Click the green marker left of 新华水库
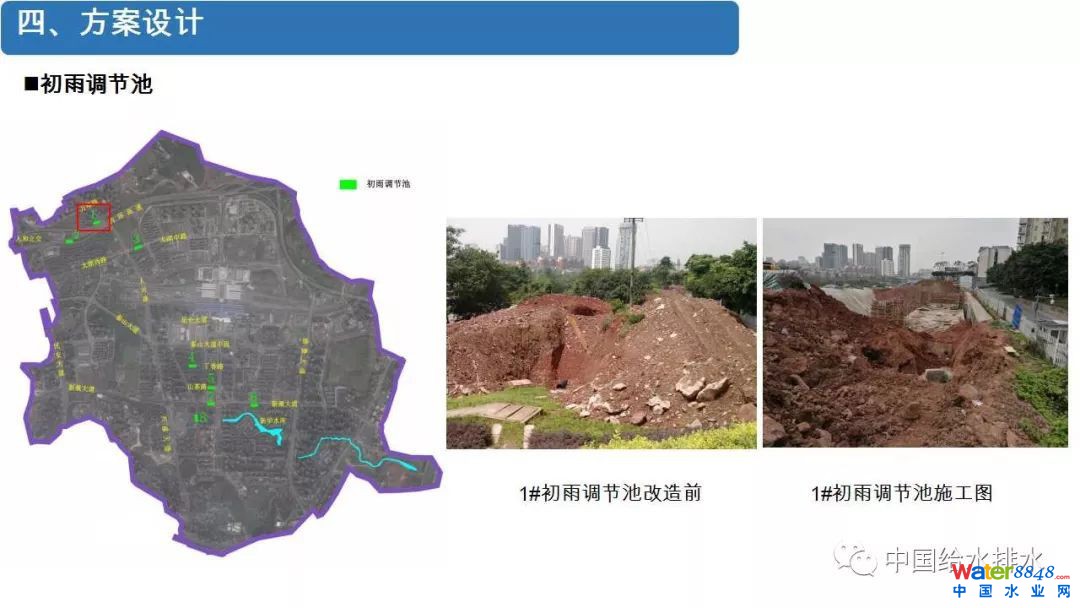This screenshot has height=608, width=1080. pos(200,416)
